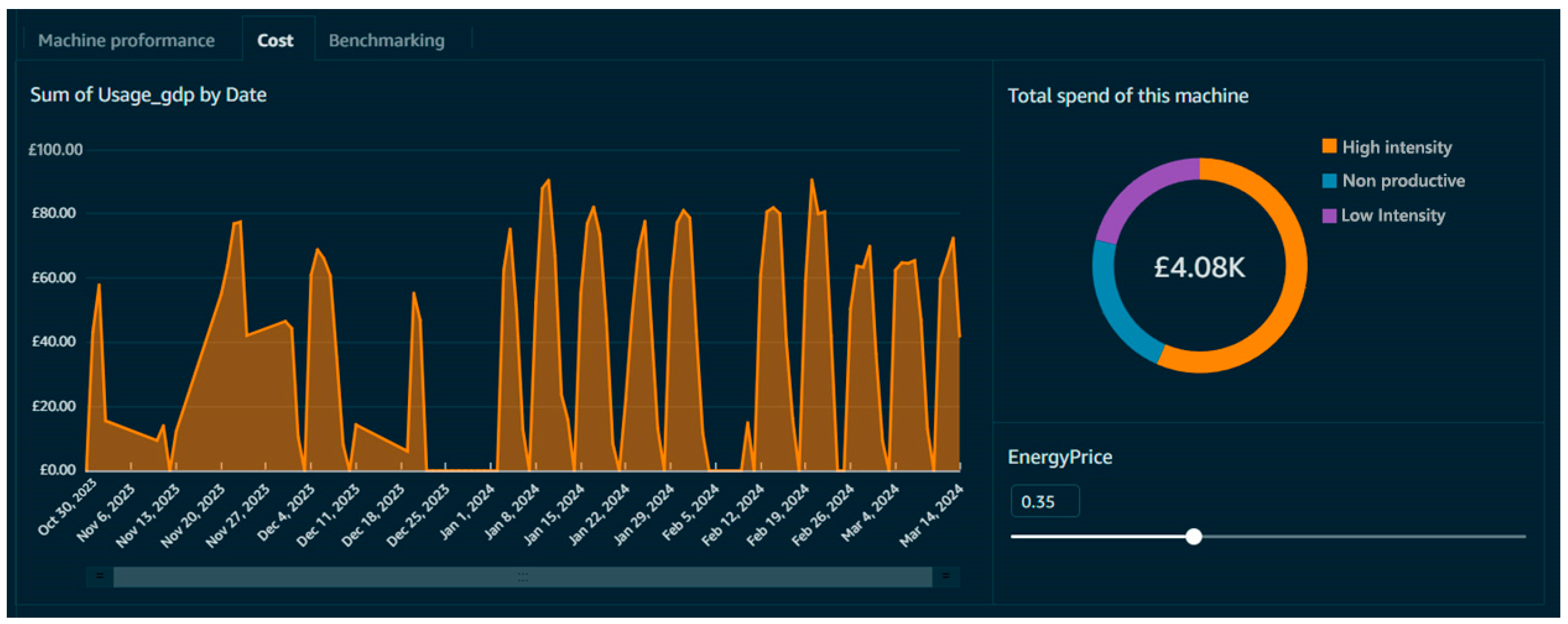The image size is (1568, 624).
Task: Click the Sum of Usage_gdp by Date title
Action: [148, 95]
